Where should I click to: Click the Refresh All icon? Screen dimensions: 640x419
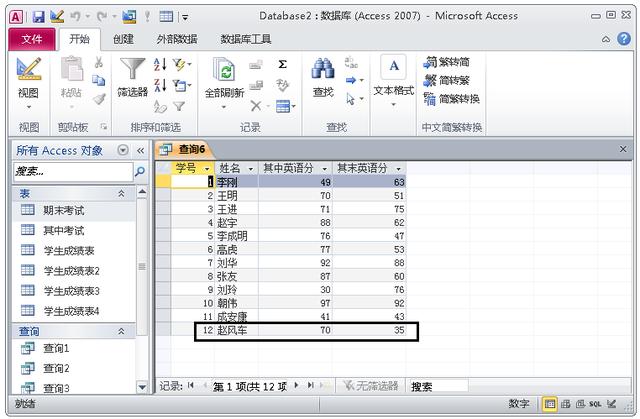click(224, 69)
